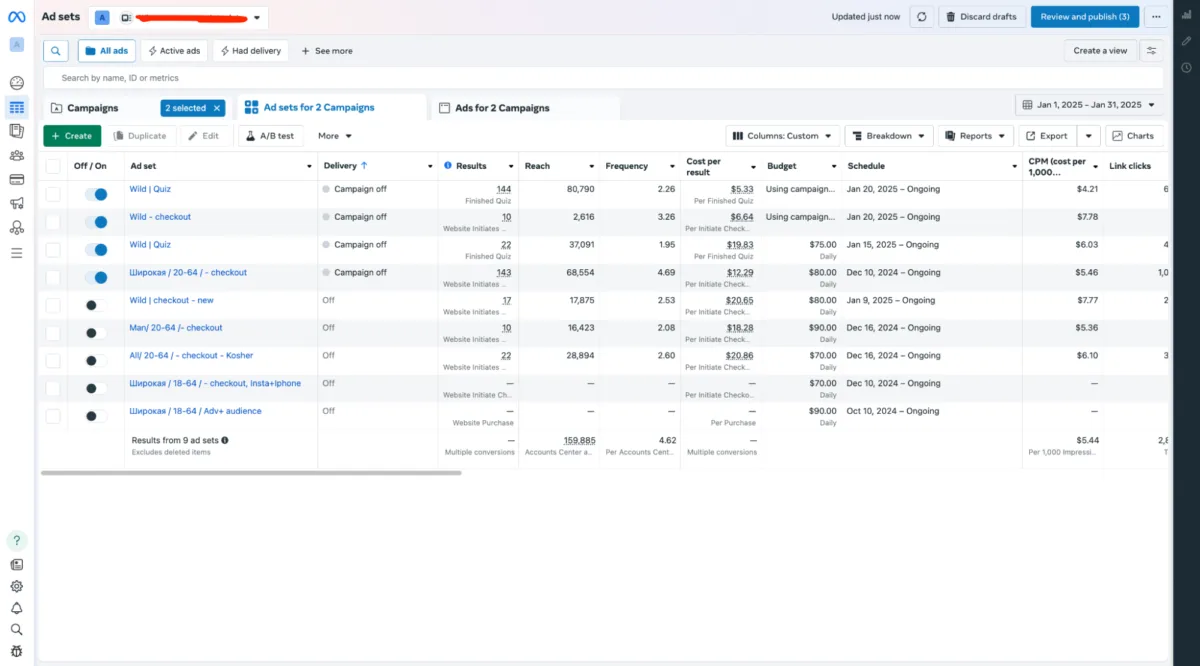Switch to the Campaigns tab

pos(92,108)
